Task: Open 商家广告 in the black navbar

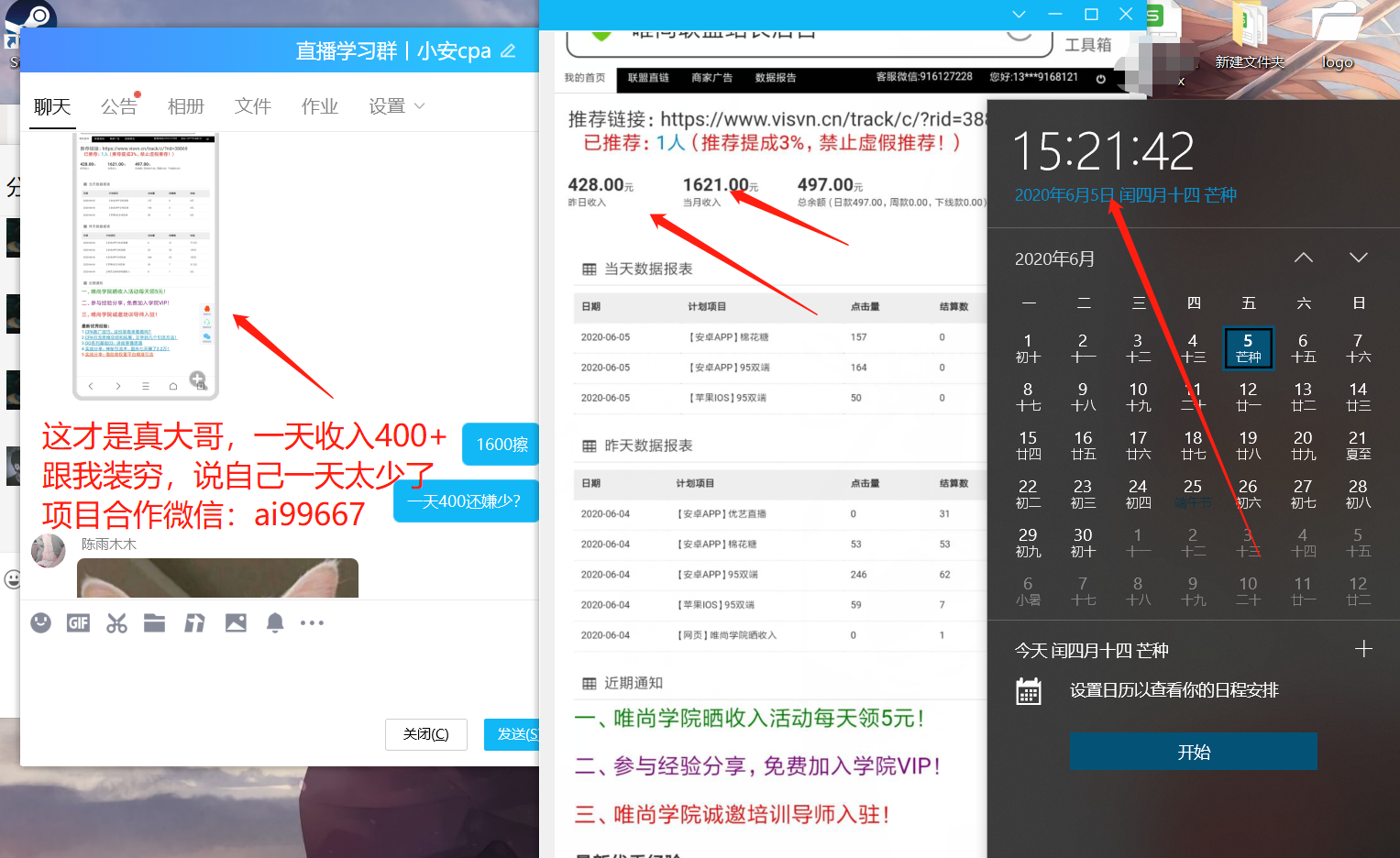Action: coord(711,78)
